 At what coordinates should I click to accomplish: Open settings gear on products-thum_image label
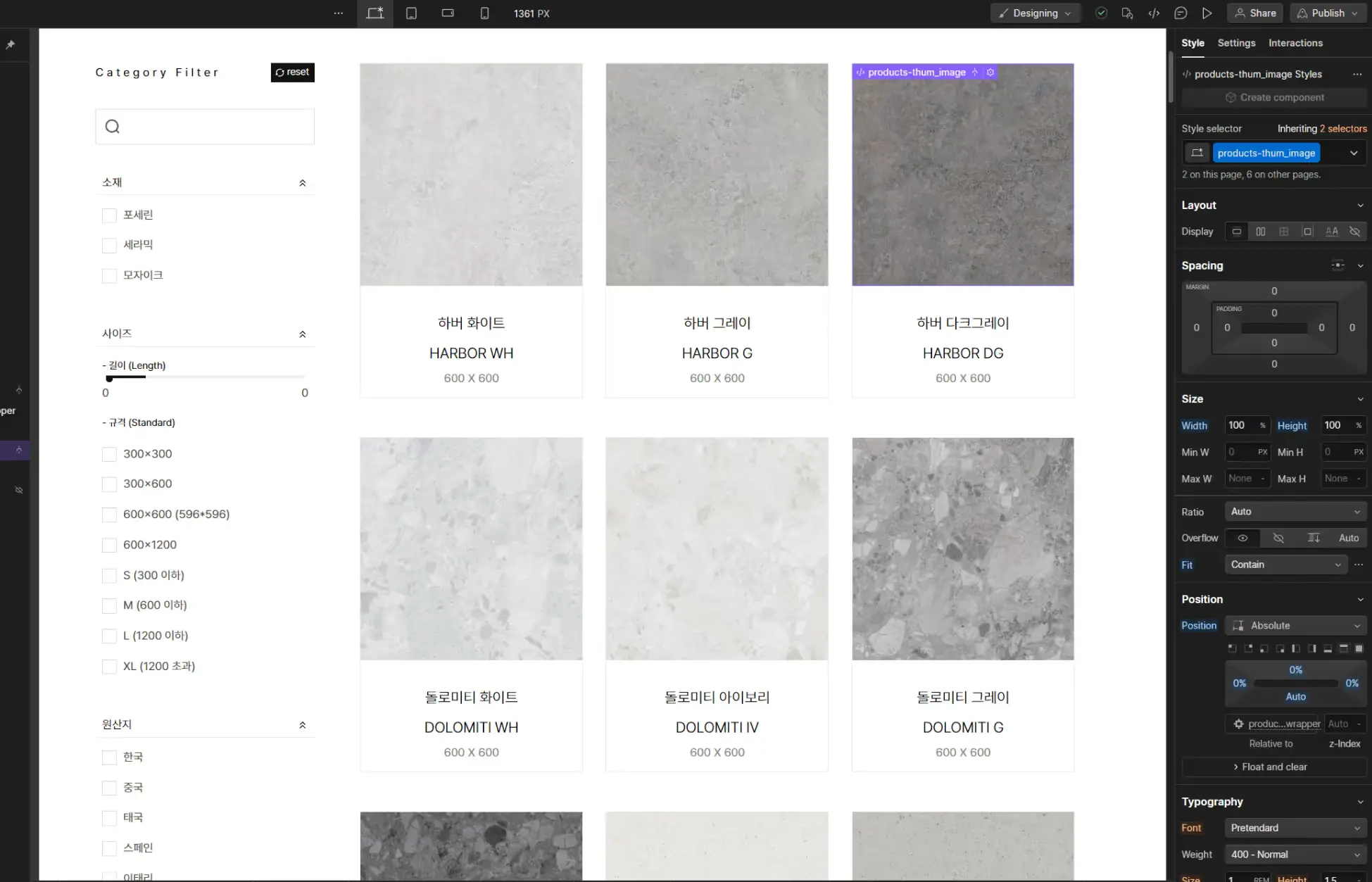[990, 73]
